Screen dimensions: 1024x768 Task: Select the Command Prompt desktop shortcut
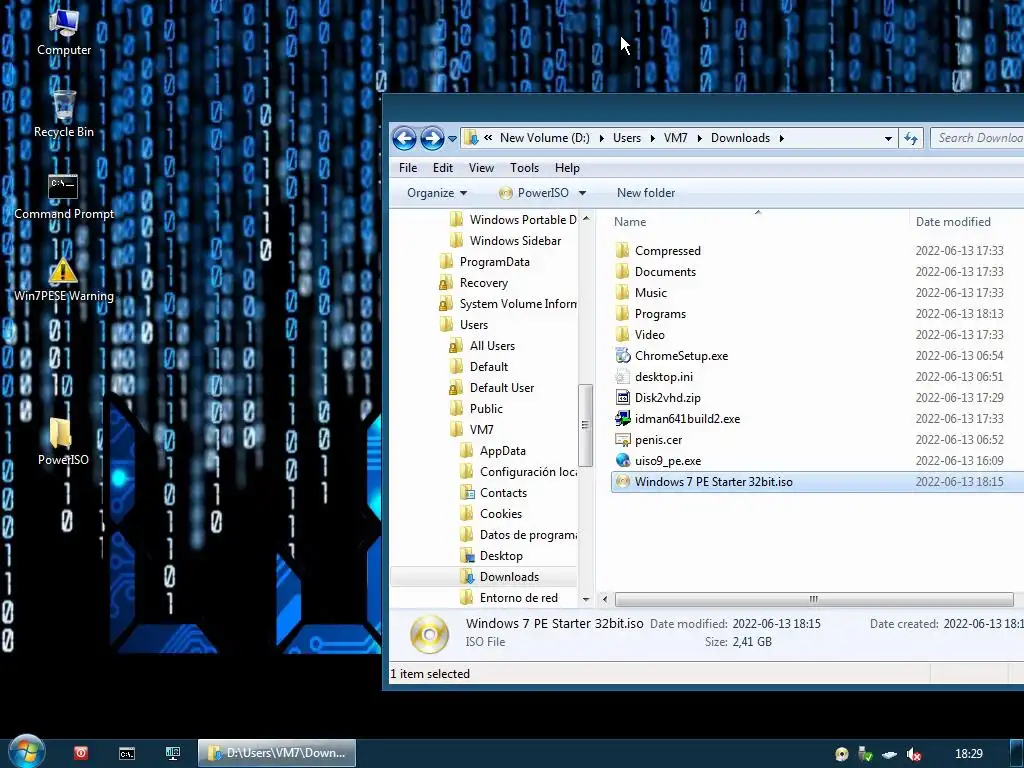63,197
